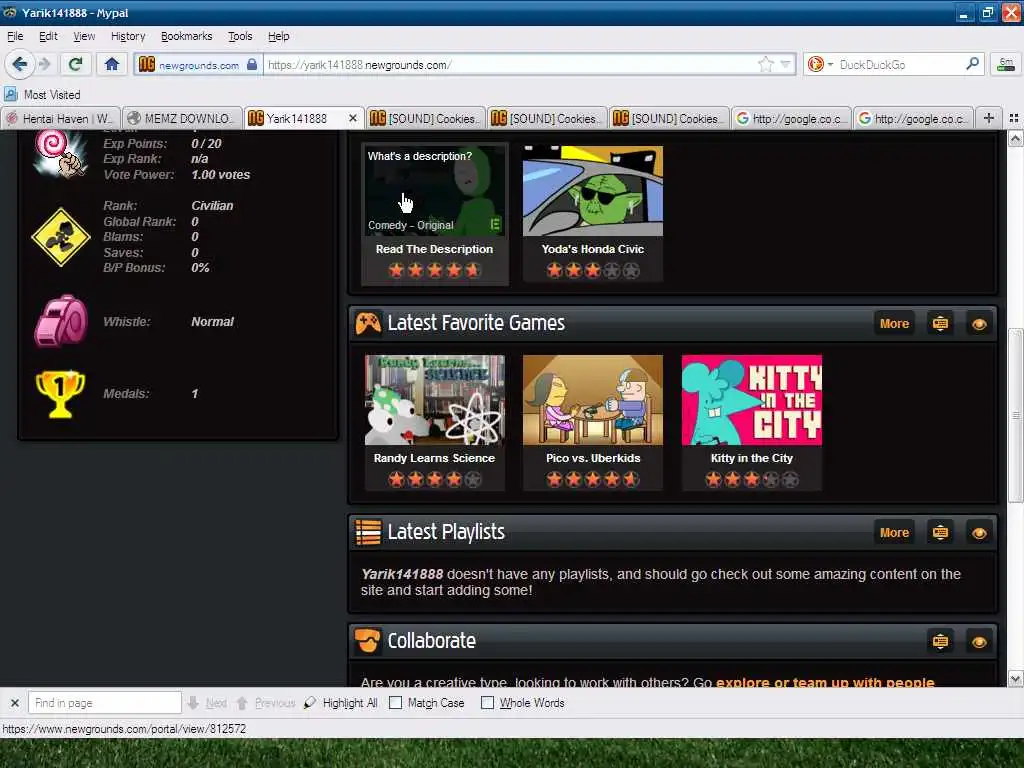
Task: Click the Collaborate header icon
Action: (x=367, y=641)
